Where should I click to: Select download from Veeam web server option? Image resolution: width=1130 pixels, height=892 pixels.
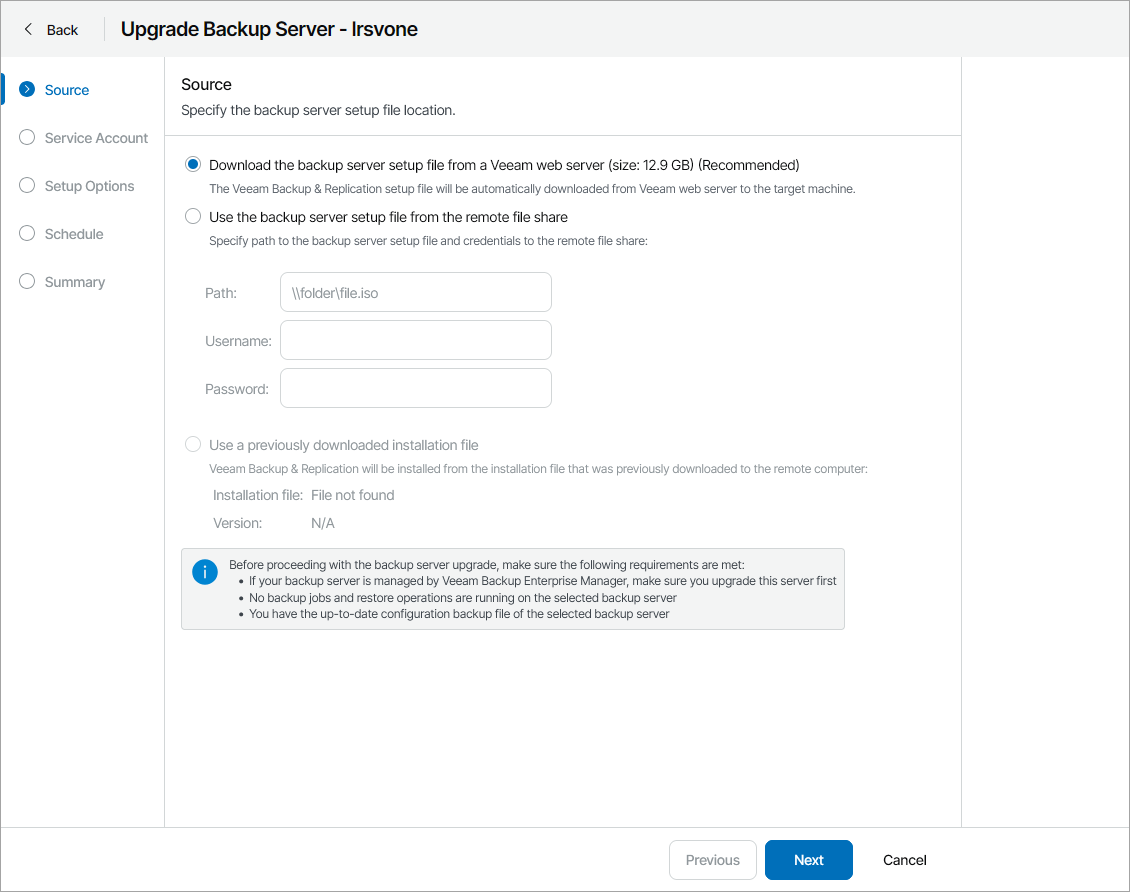pos(193,165)
